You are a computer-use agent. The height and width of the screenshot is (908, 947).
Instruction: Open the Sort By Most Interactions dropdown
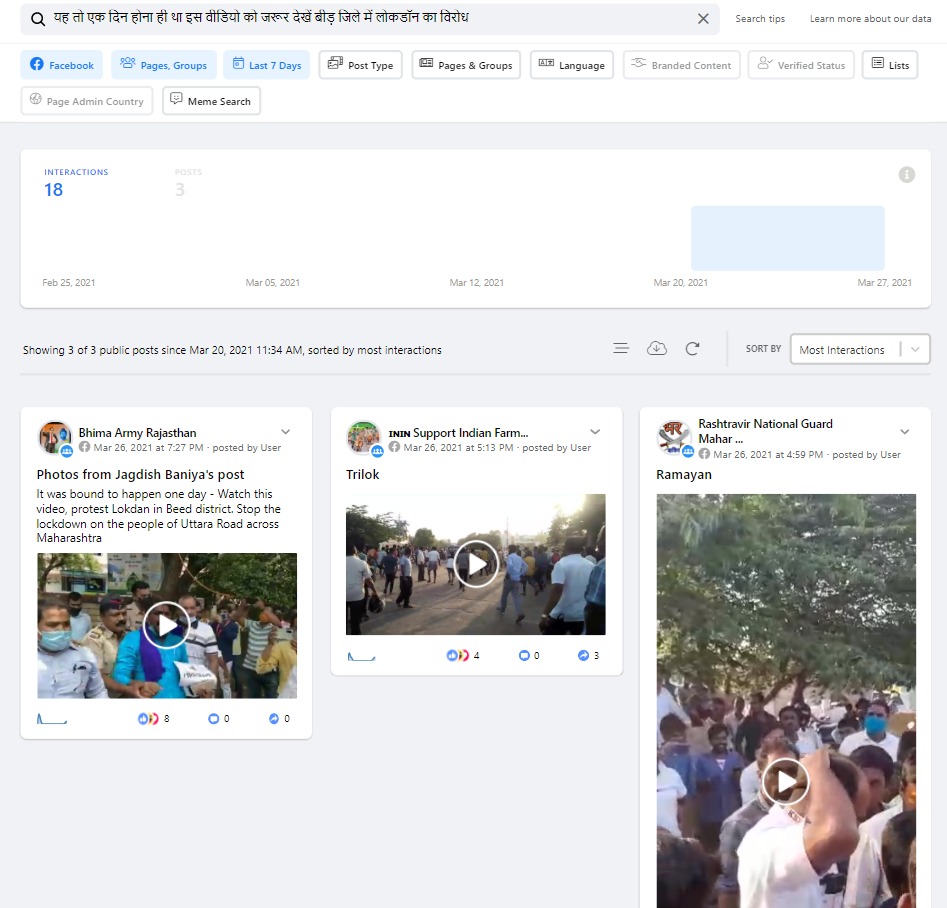click(860, 349)
